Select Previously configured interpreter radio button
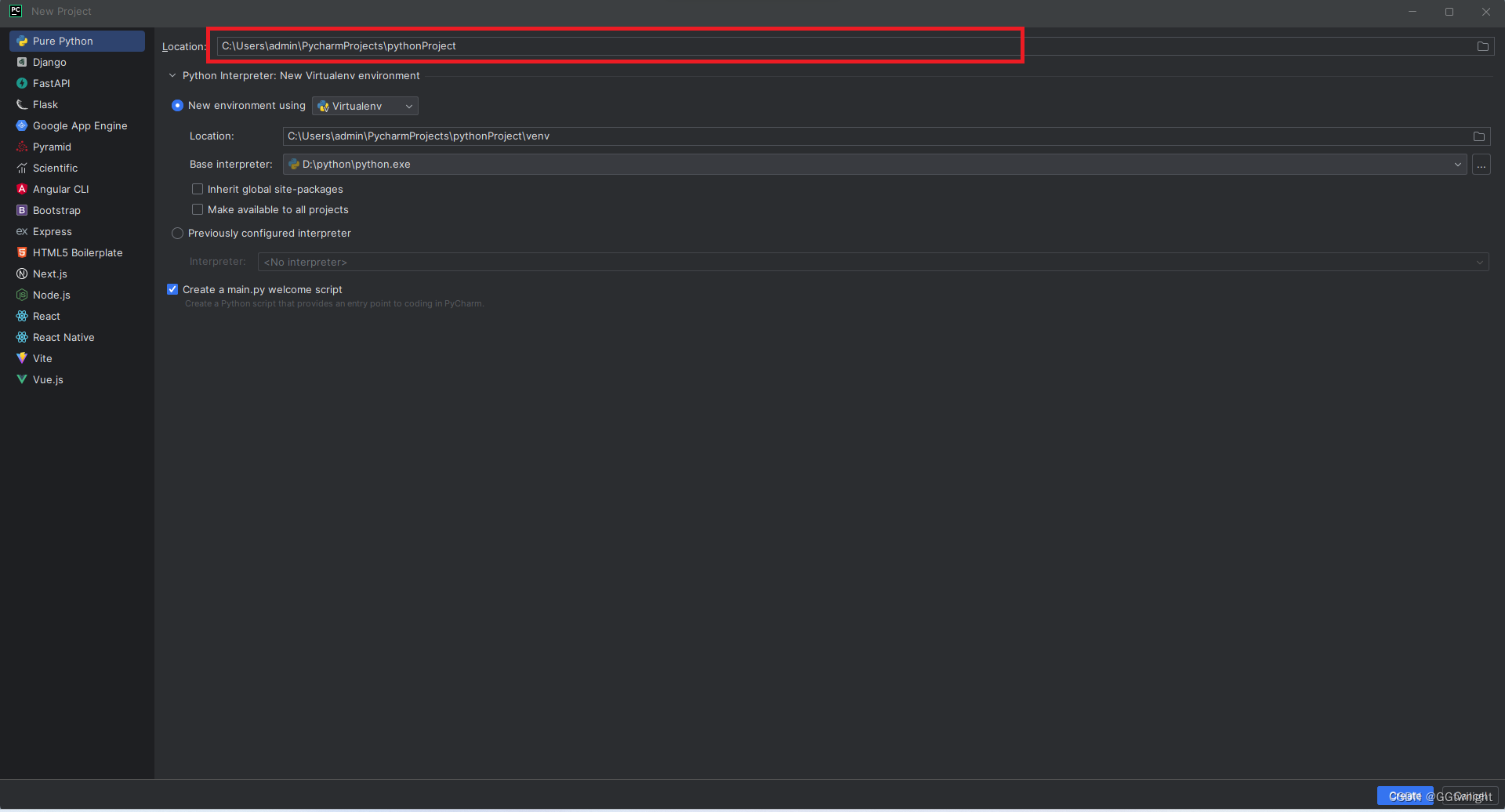Screen dimensions: 1505x812 pos(178,234)
